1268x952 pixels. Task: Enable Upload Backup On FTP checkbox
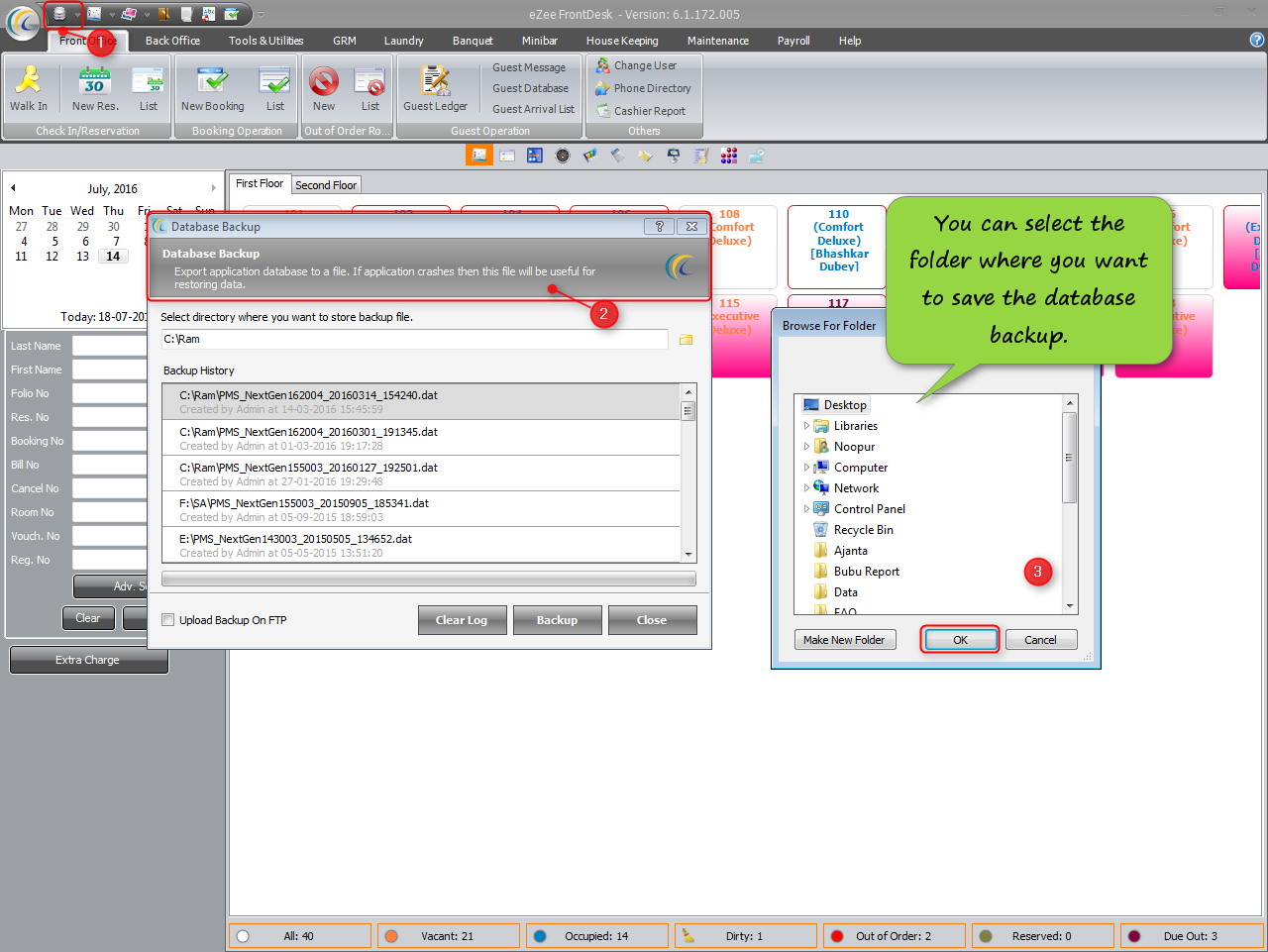point(167,620)
